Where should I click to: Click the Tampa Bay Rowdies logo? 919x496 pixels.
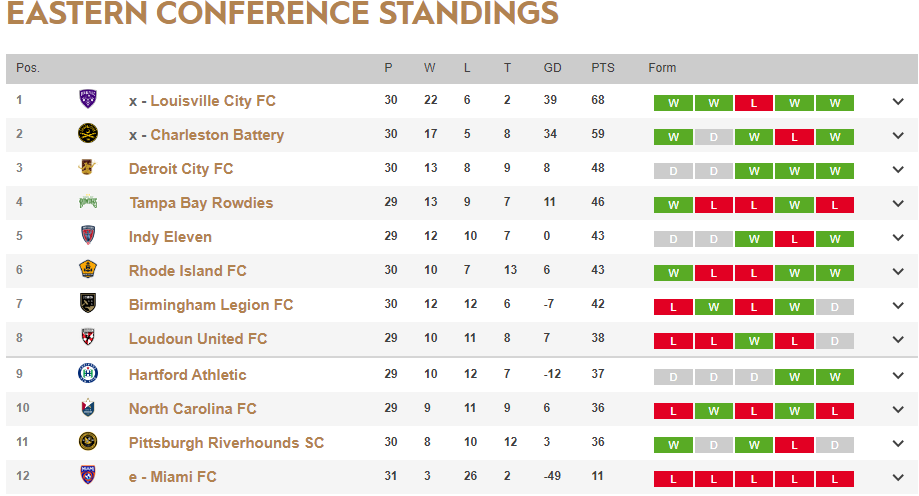coord(88,202)
